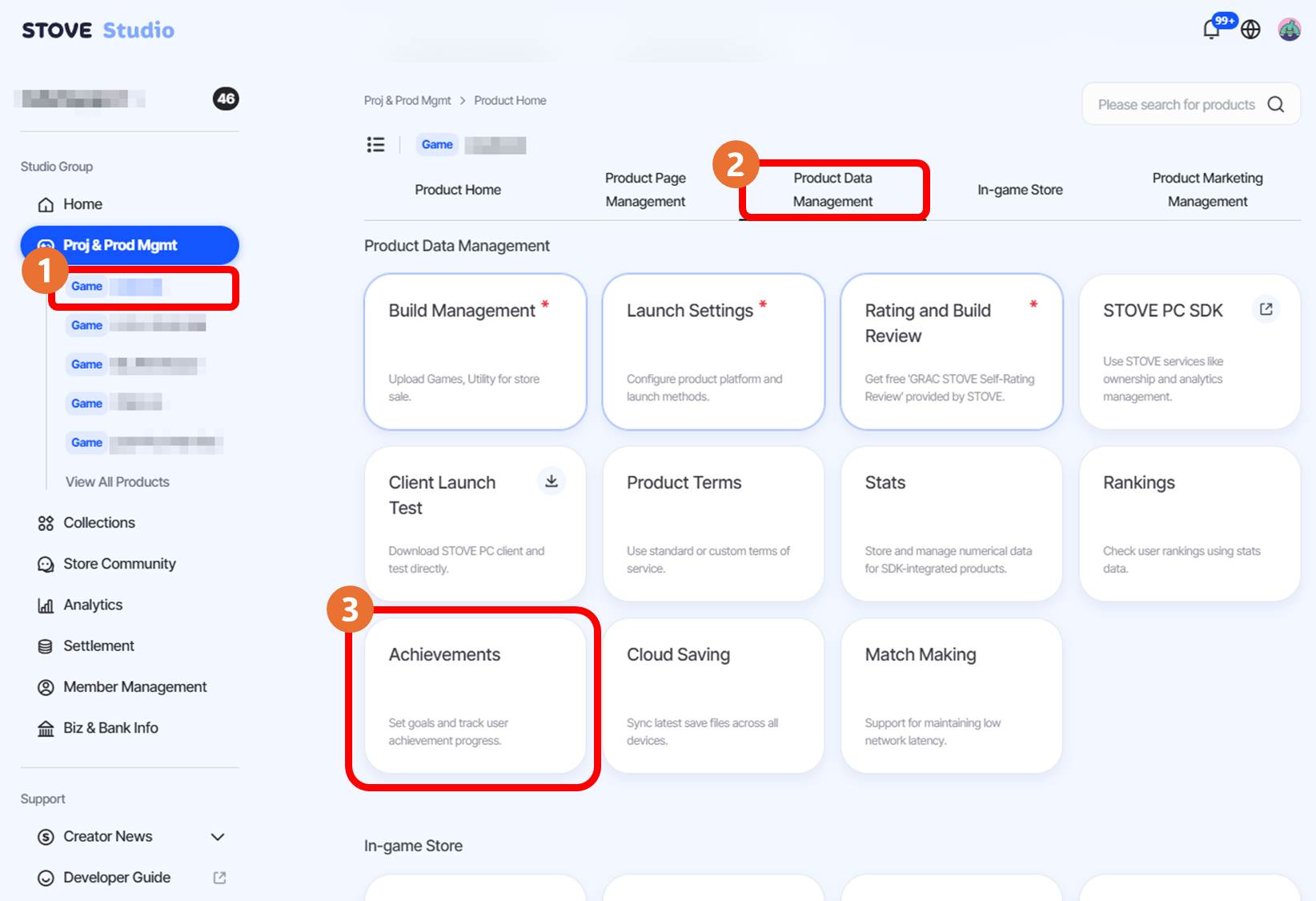Click the Creator News circle icon
The width and height of the screenshot is (1316, 901).
pyautogui.click(x=46, y=837)
